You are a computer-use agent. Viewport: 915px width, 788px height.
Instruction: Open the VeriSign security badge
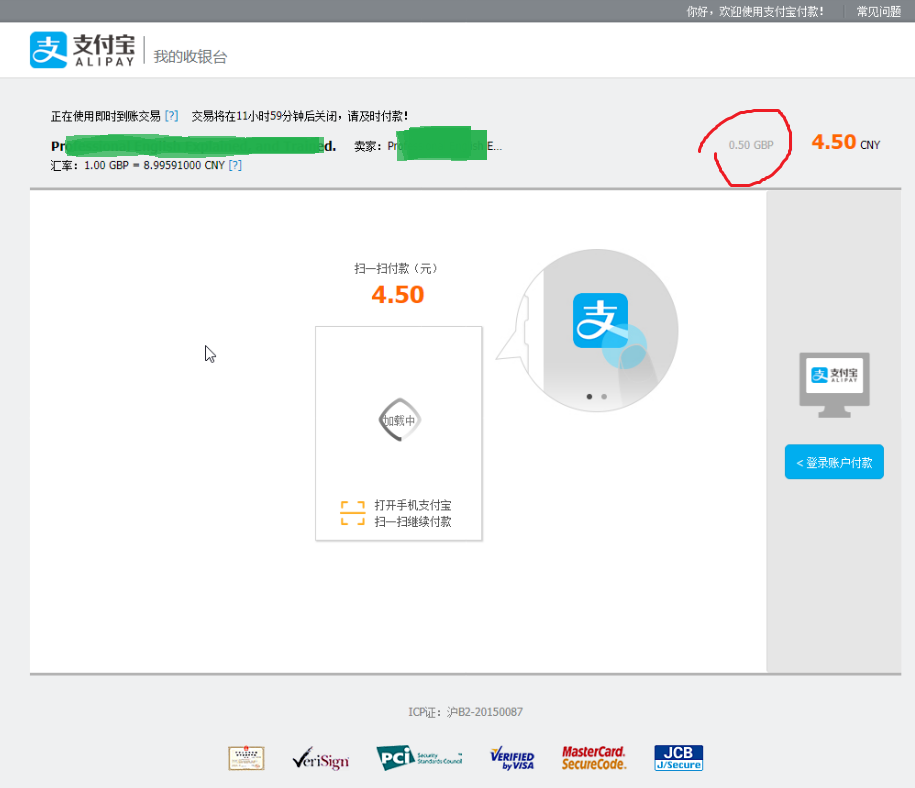click(320, 759)
